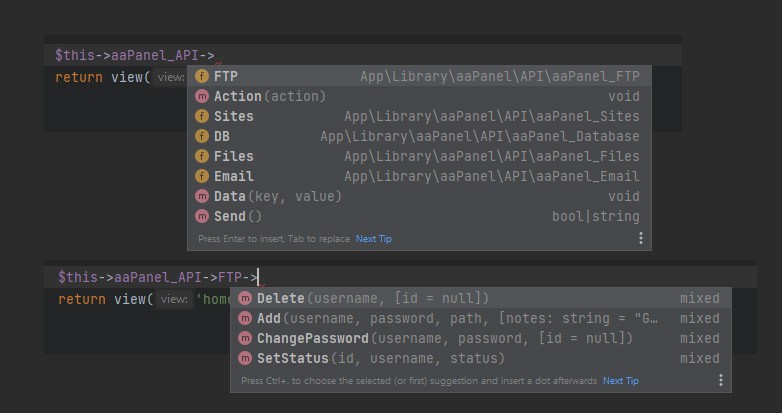Click the upper 'return' keyword
This screenshot has height=413, width=782.
[x=79, y=77]
